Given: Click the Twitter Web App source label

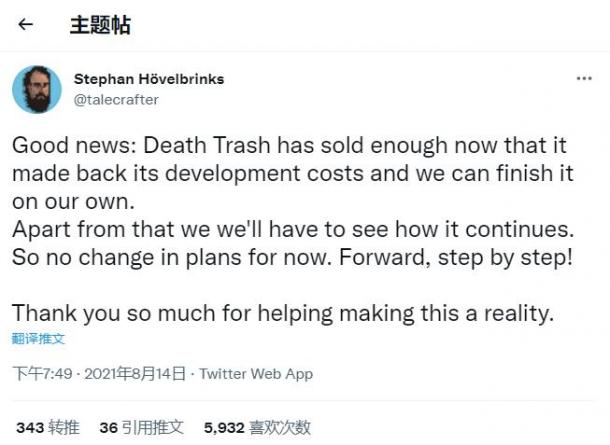Looking at the screenshot, I should [x=256, y=374].
